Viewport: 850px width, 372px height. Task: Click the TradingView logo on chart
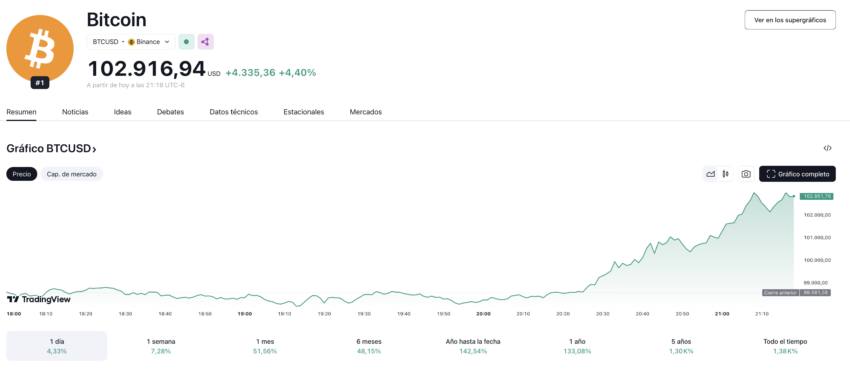pyautogui.click(x=38, y=299)
